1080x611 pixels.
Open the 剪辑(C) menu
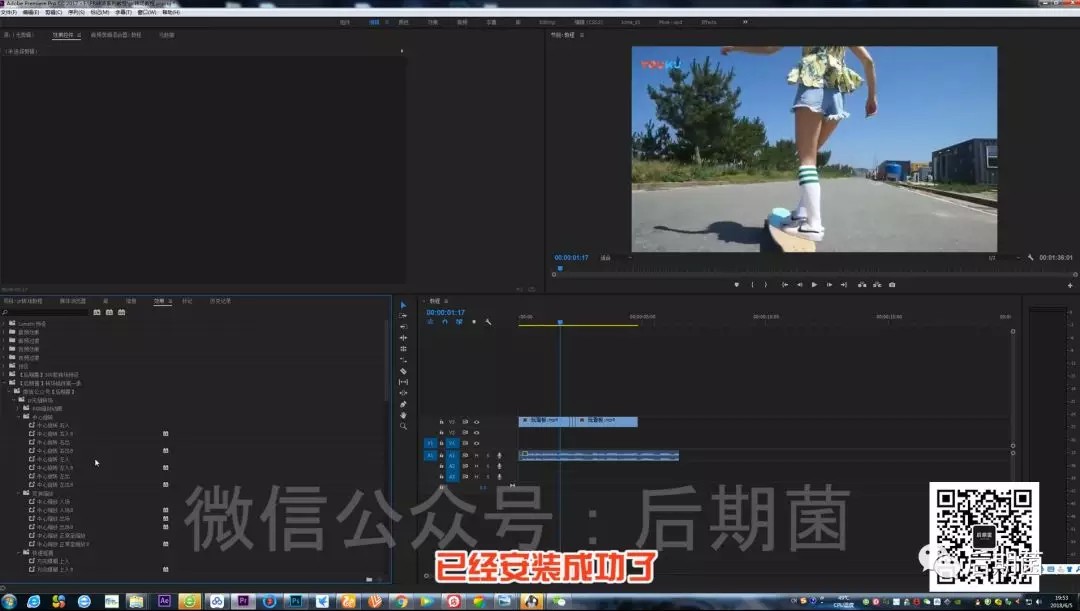click(x=53, y=12)
